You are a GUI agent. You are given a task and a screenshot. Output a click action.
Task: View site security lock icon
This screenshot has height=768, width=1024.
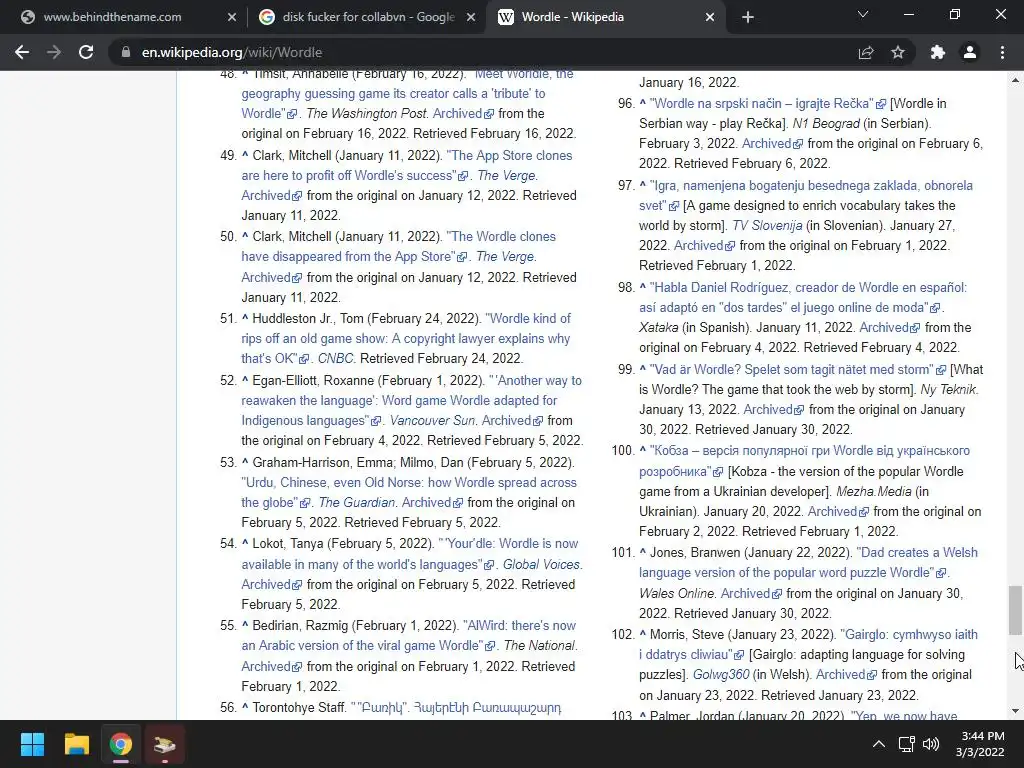tap(126, 52)
